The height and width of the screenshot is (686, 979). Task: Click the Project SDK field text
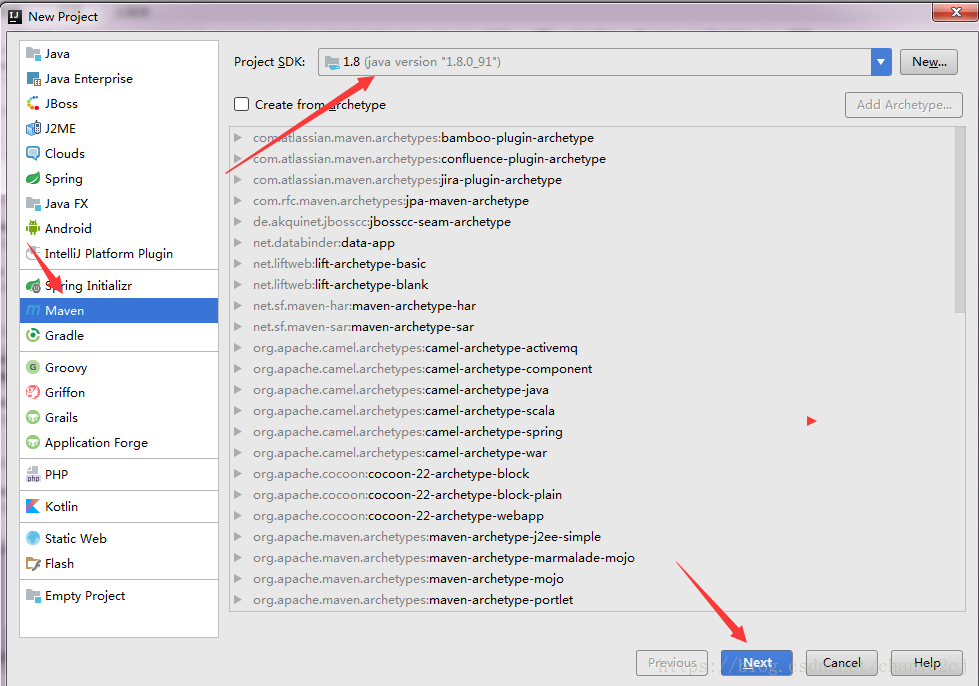[421, 62]
